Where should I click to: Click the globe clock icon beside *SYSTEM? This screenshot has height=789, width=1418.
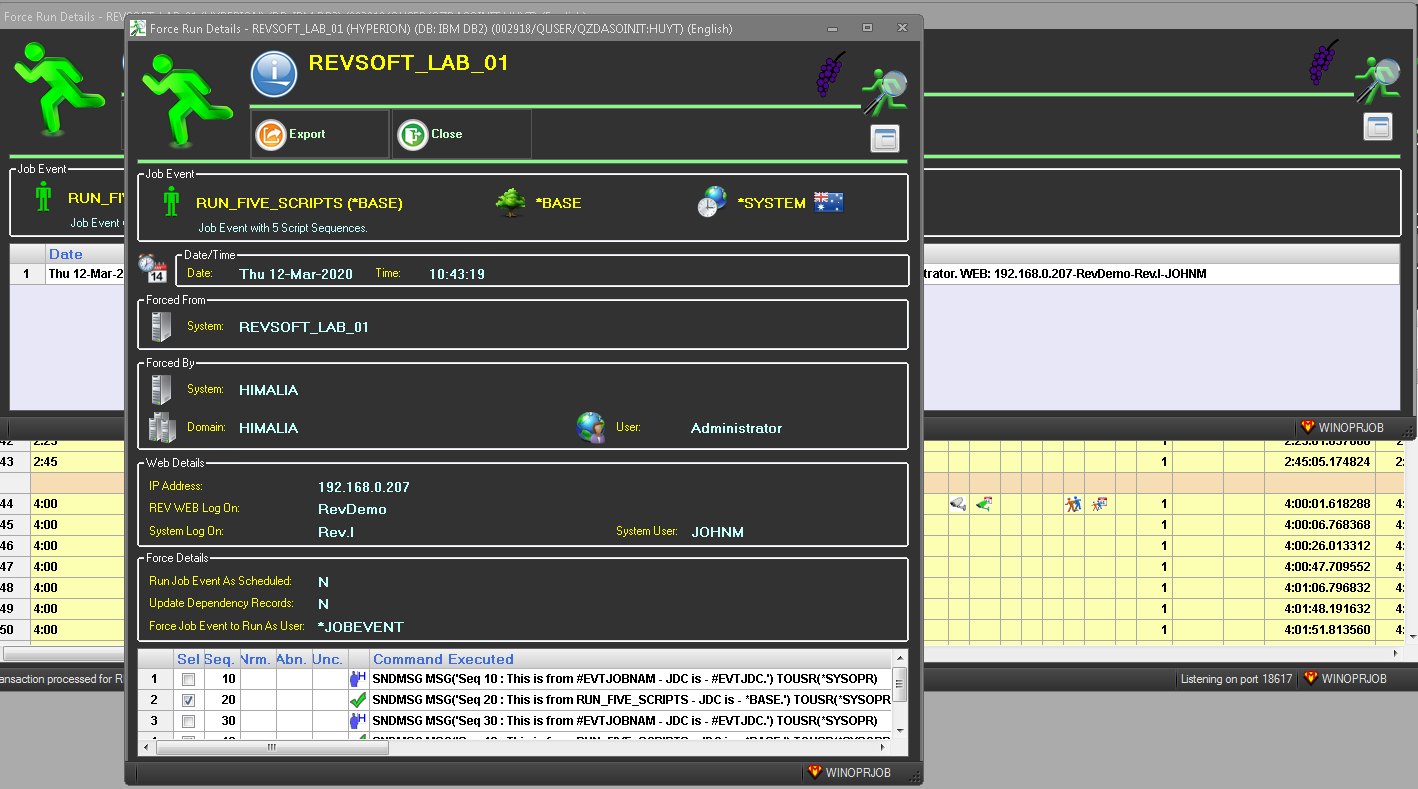[712, 202]
